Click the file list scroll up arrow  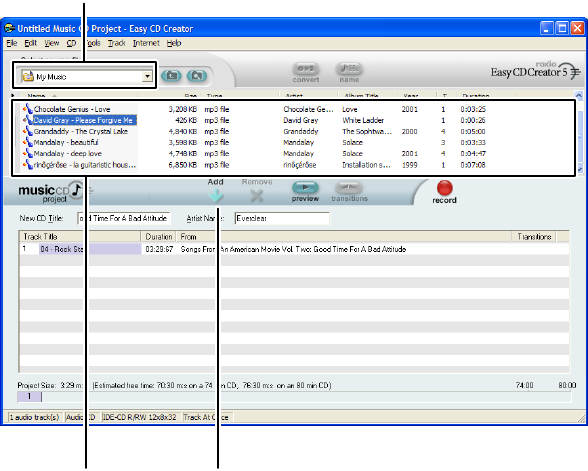click(x=579, y=95)
